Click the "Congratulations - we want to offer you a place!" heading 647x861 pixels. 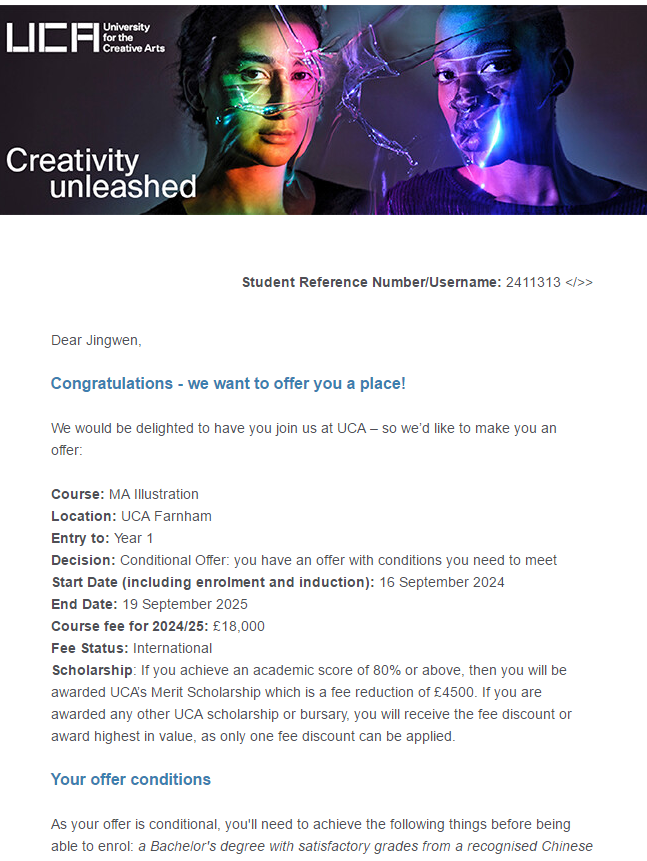click(228, 383)
